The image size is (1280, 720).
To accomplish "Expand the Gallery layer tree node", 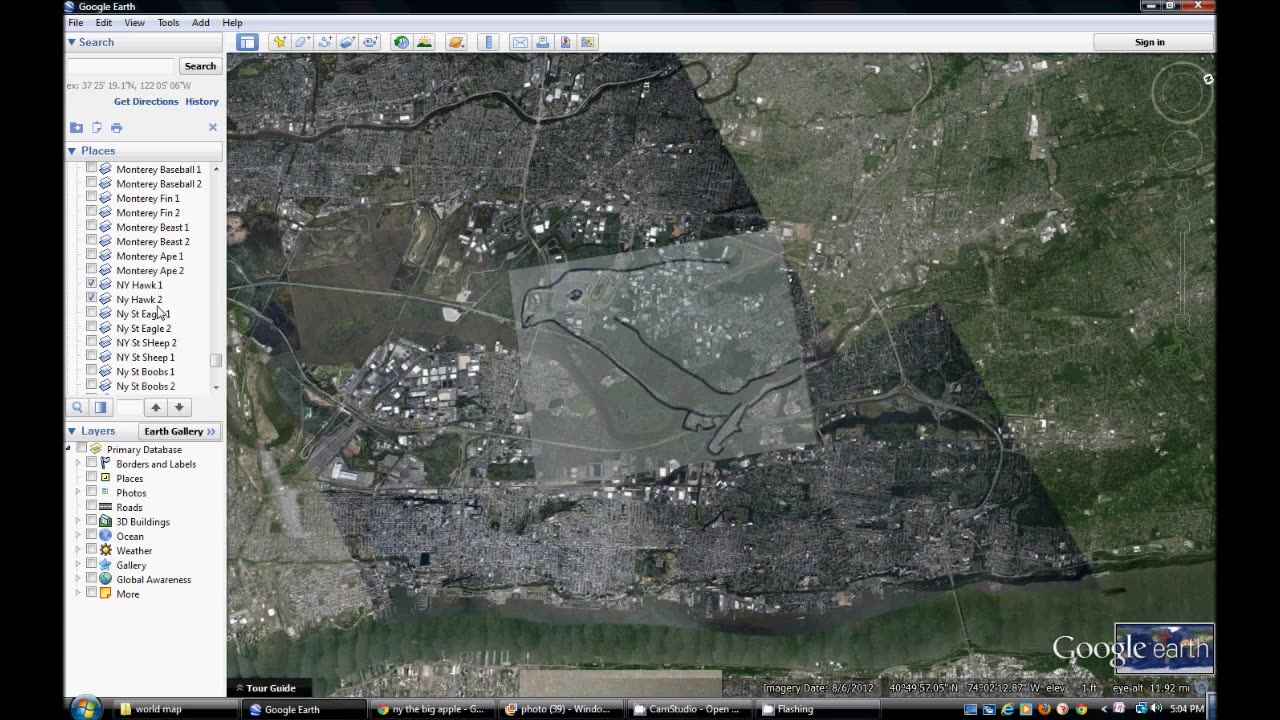I will tap(79, 565).
